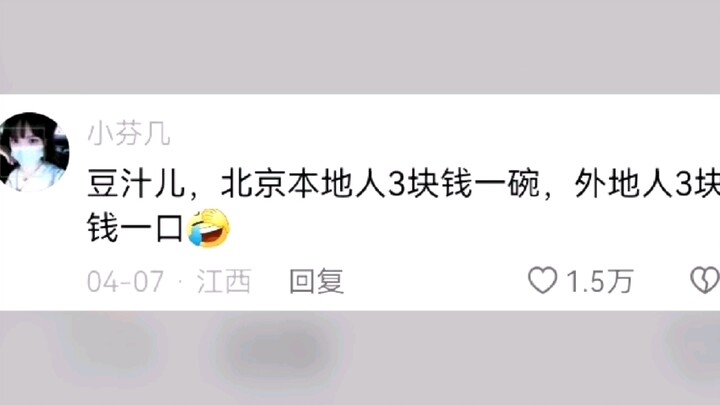The image size is (720, 405).
Task: Select the 04-07 date stamp
Action: tap(125, 281)
